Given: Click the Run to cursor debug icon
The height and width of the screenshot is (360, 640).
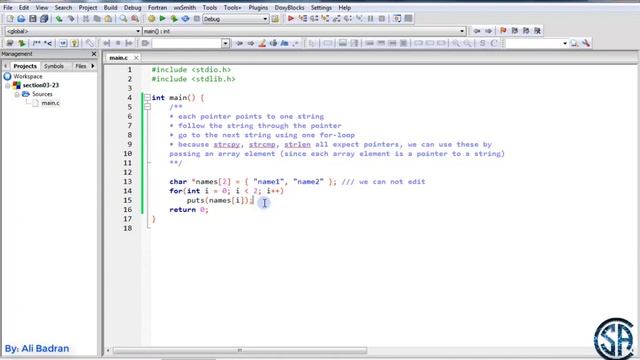Looking at the screenshot, I should pyautogui.click(x=302, y=19).
